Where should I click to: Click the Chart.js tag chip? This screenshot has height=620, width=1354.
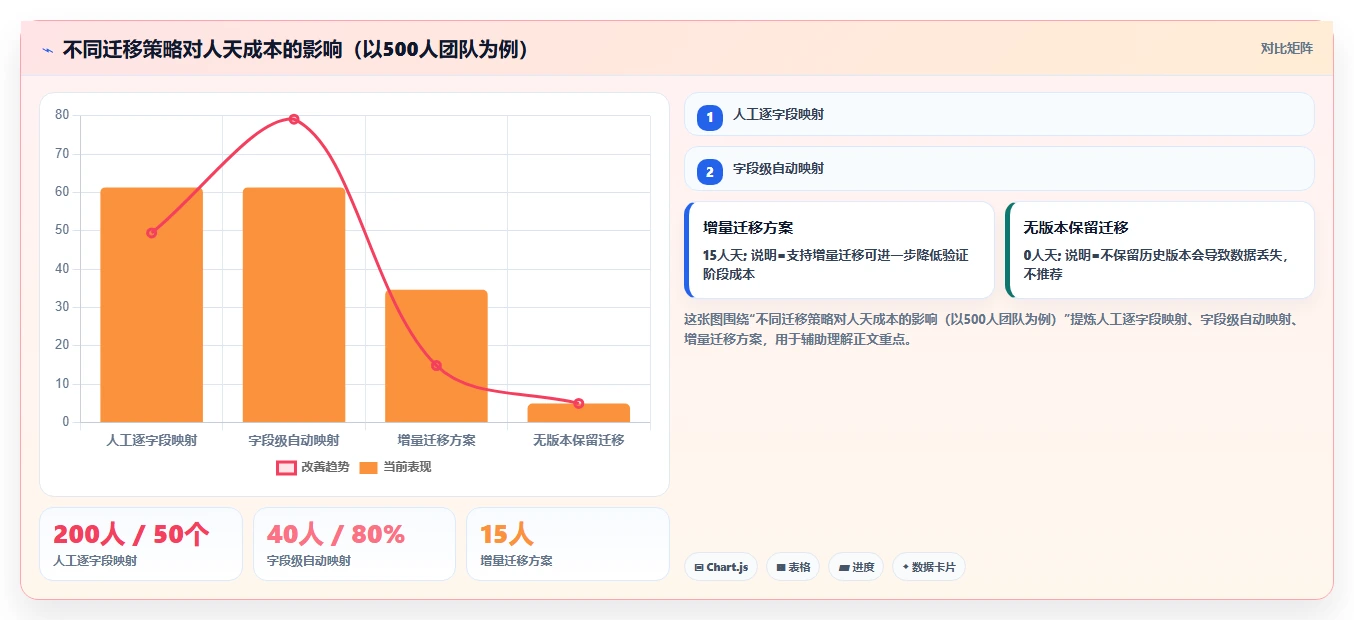[x=721, y=567]
